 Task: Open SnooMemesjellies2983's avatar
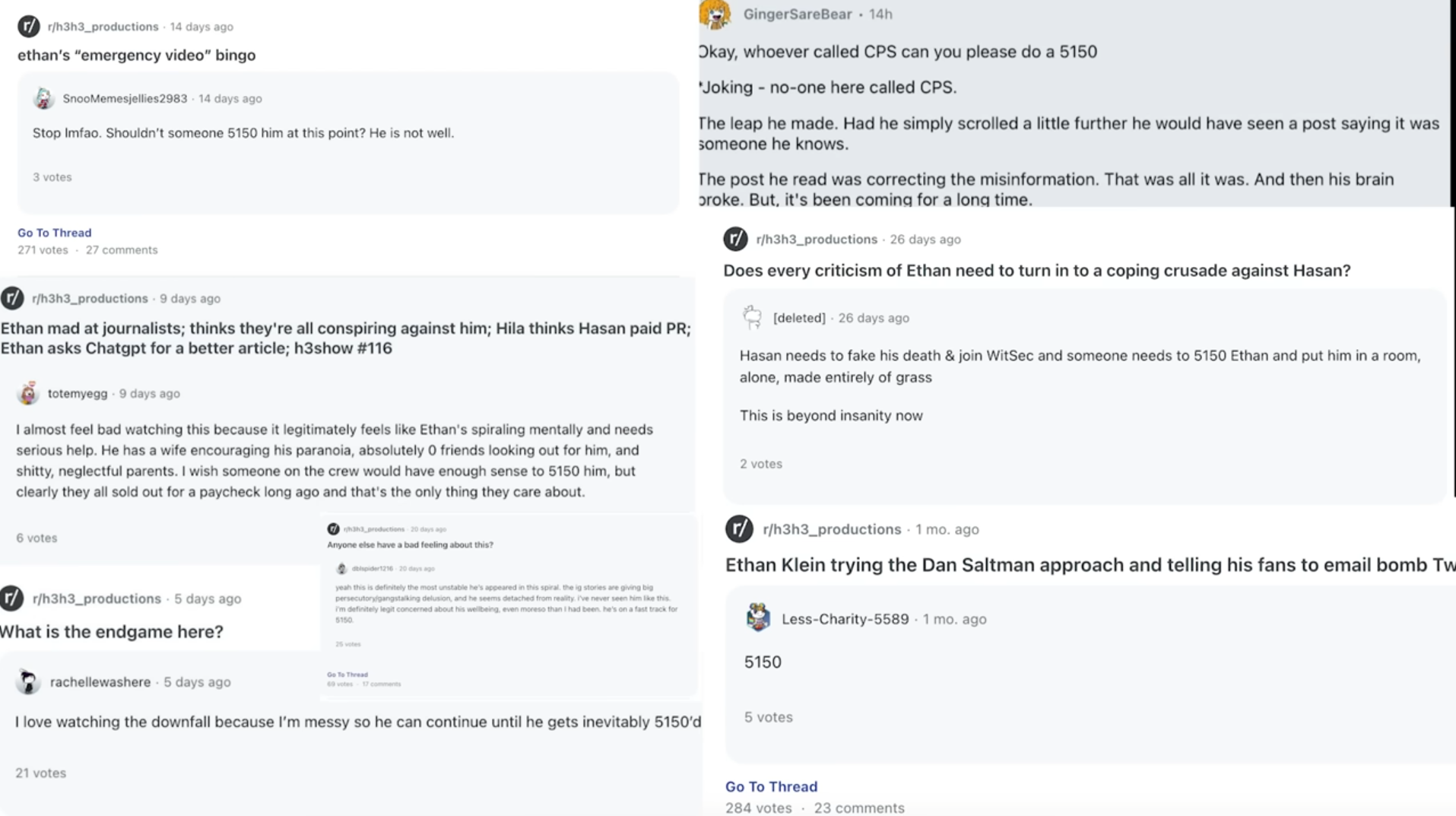[43, 98]
